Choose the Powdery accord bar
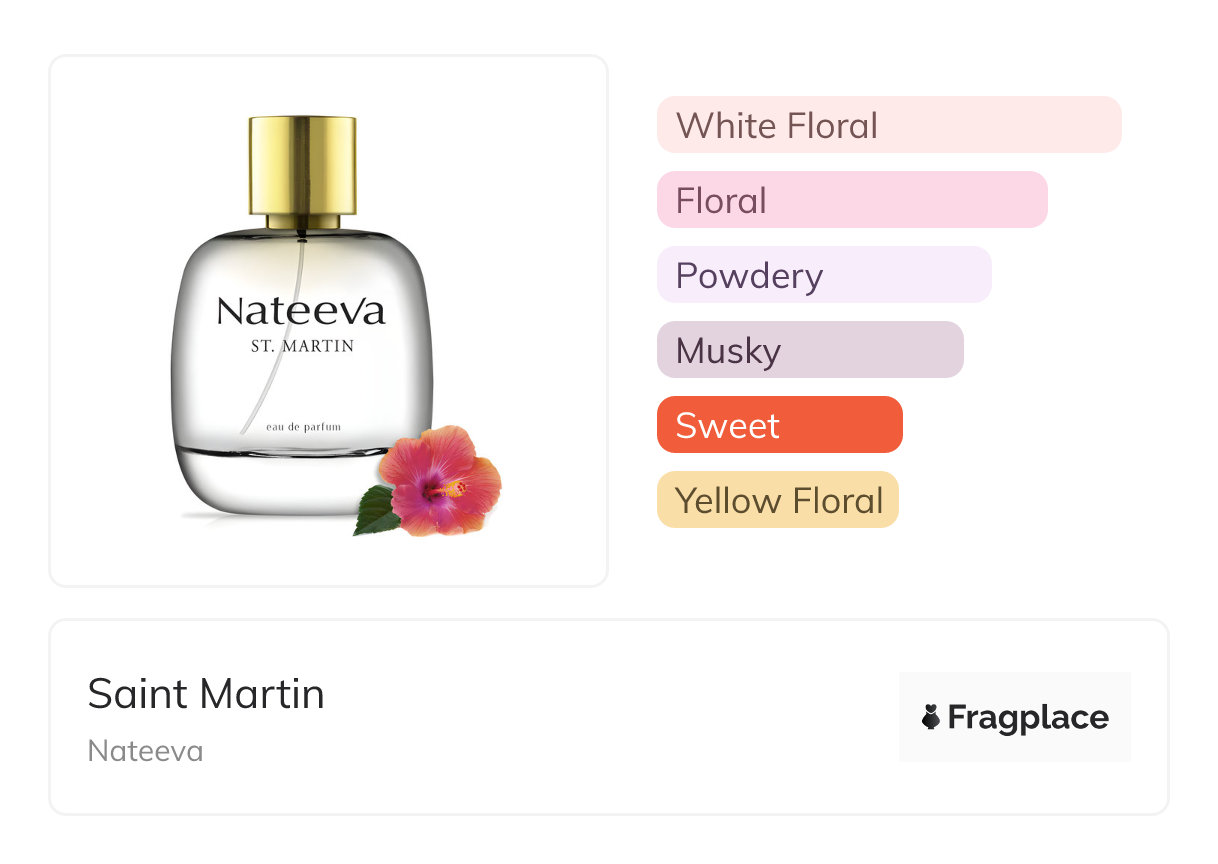Screen dimensions: 1218x864 point(823,275)
